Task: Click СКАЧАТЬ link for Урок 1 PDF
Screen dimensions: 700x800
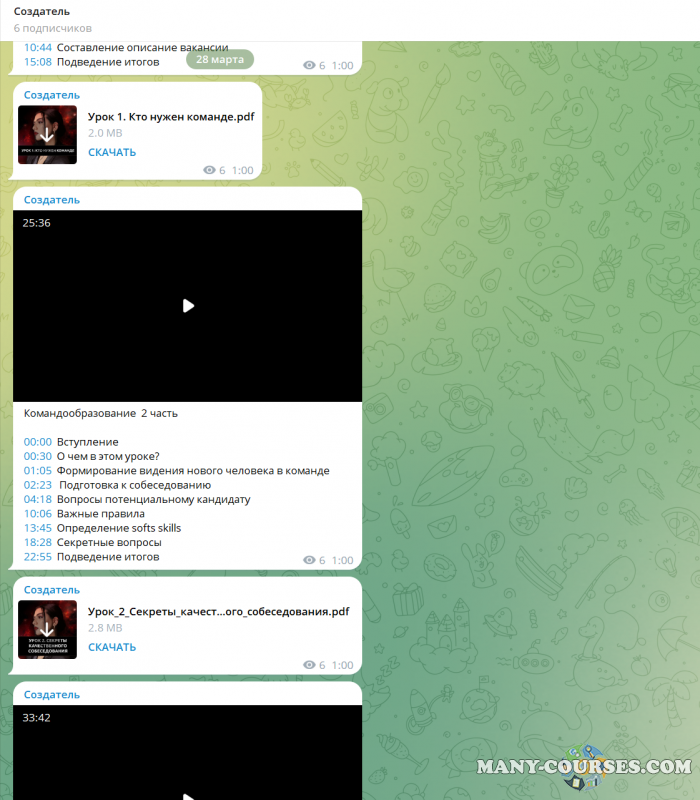Action: pos(112,153)
